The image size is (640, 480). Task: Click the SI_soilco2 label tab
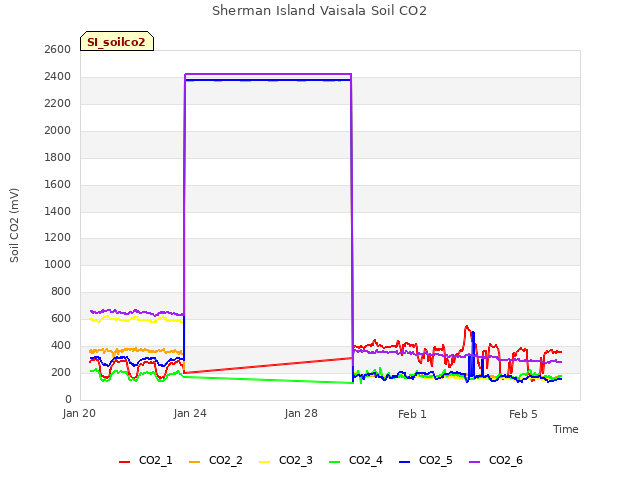pos(117,41)
